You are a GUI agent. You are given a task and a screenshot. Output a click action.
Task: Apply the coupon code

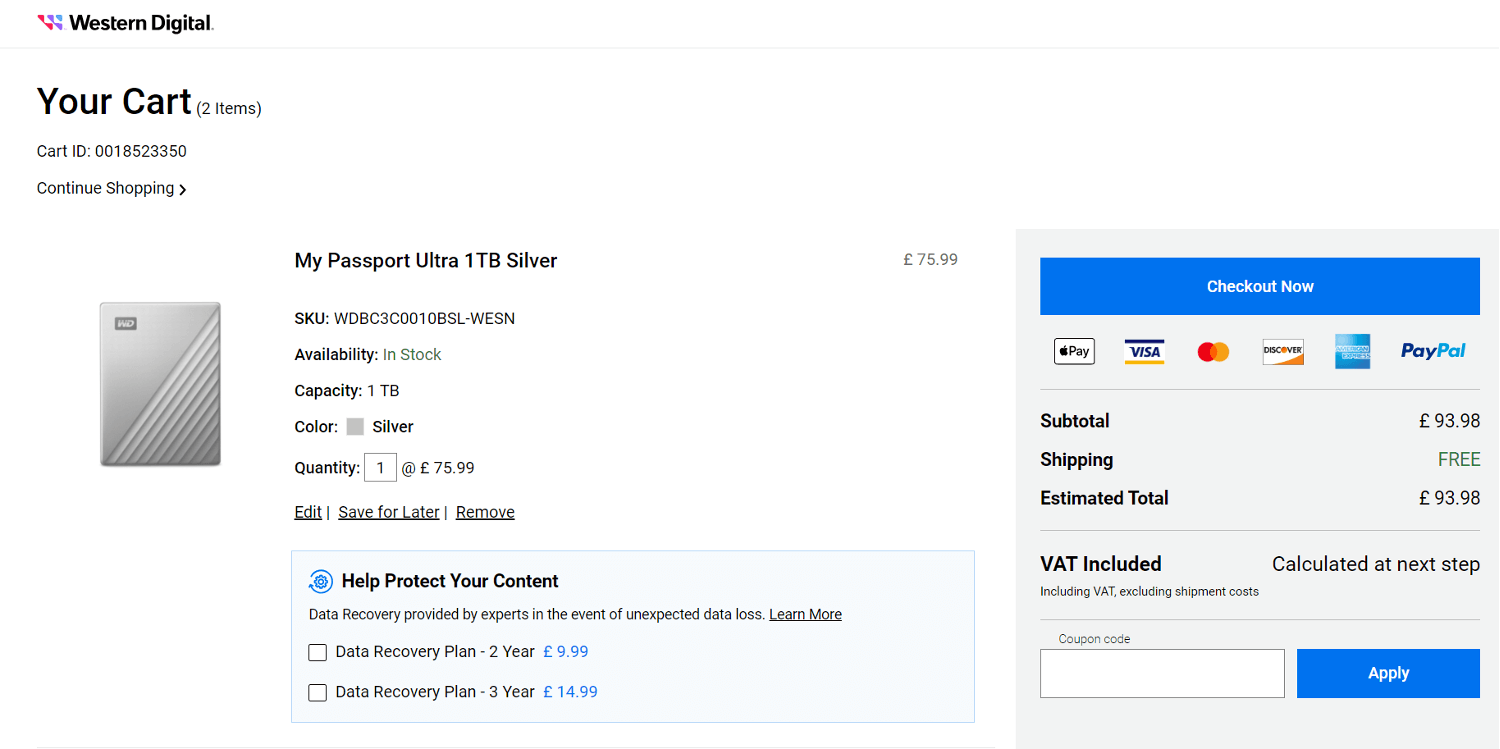(1388, 673)
